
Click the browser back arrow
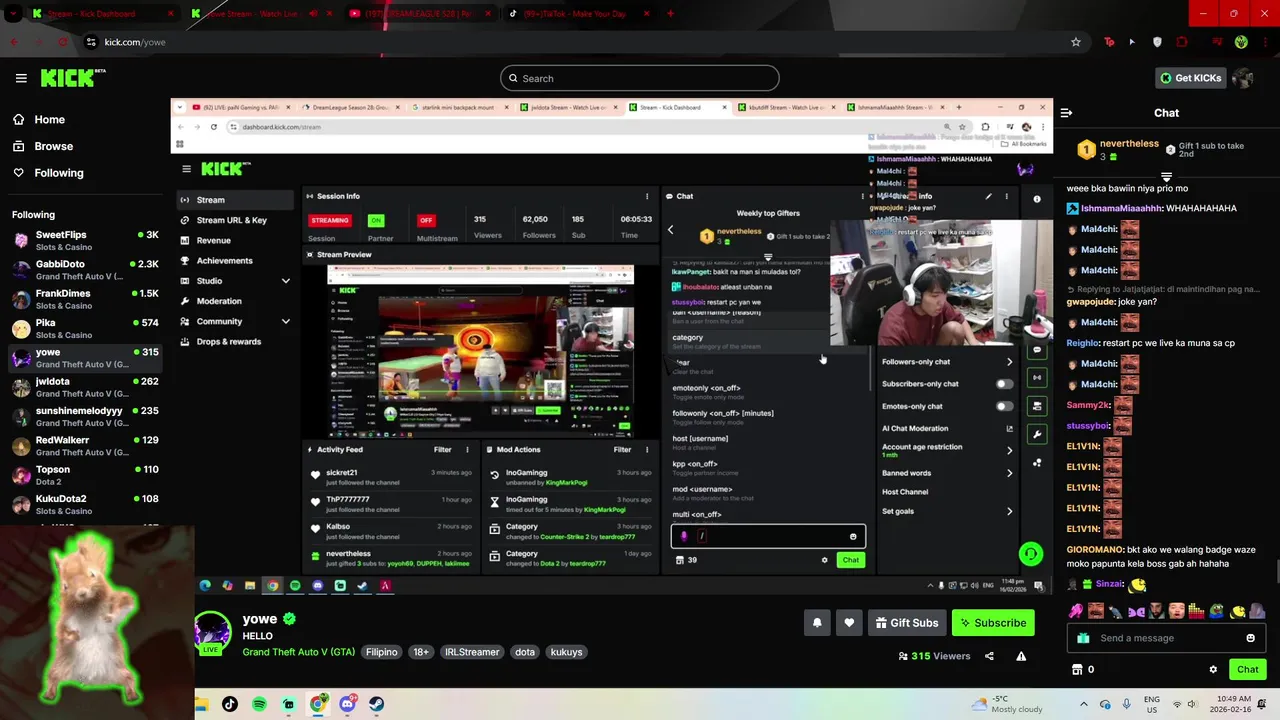(14, 42)
